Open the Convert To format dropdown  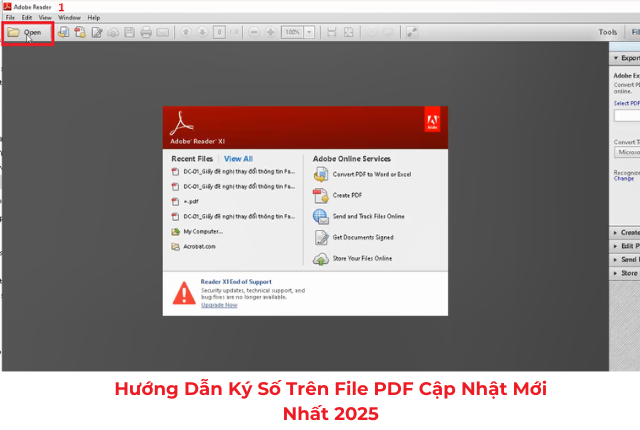coord(627,152)
